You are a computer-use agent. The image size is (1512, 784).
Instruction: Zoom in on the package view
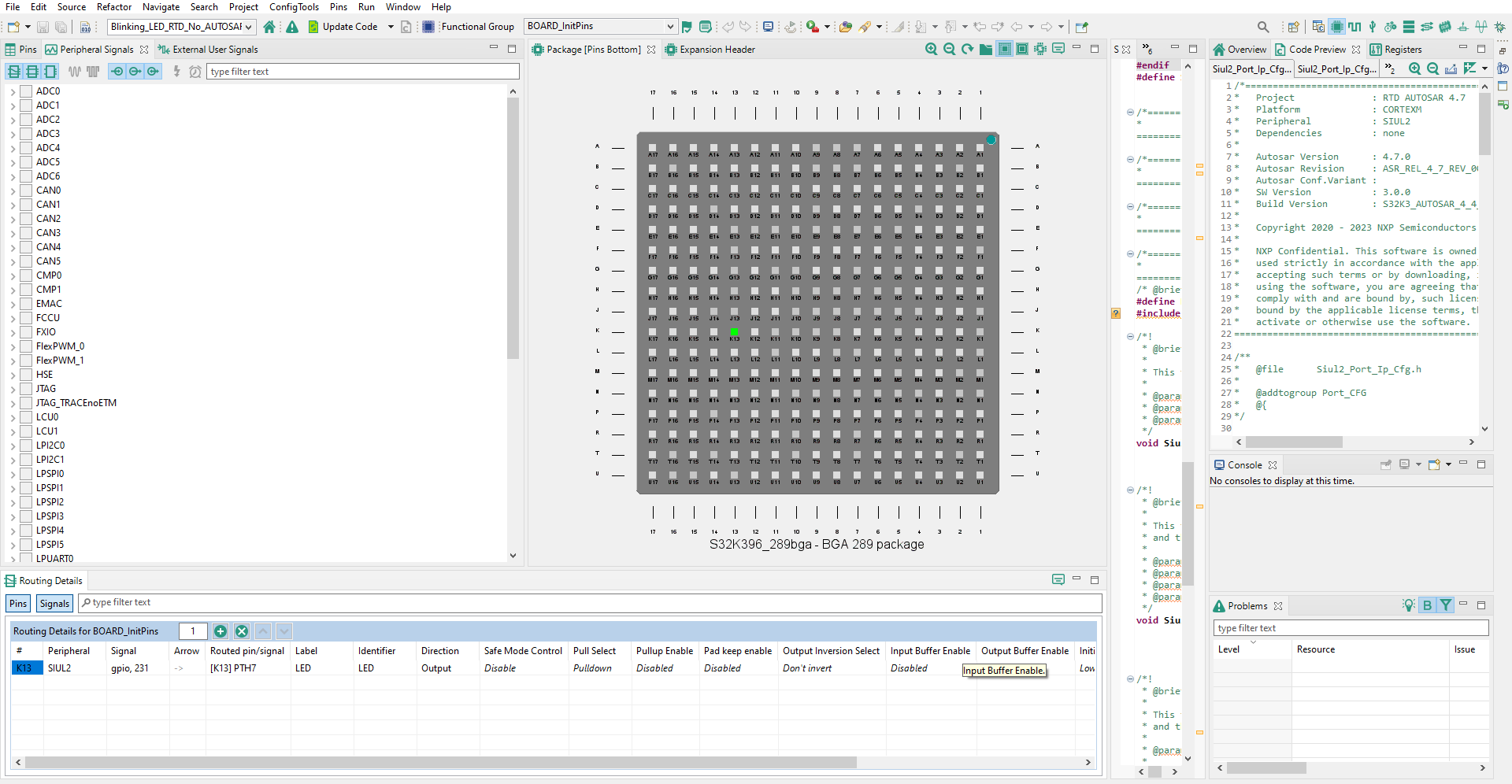click(931, 50)
